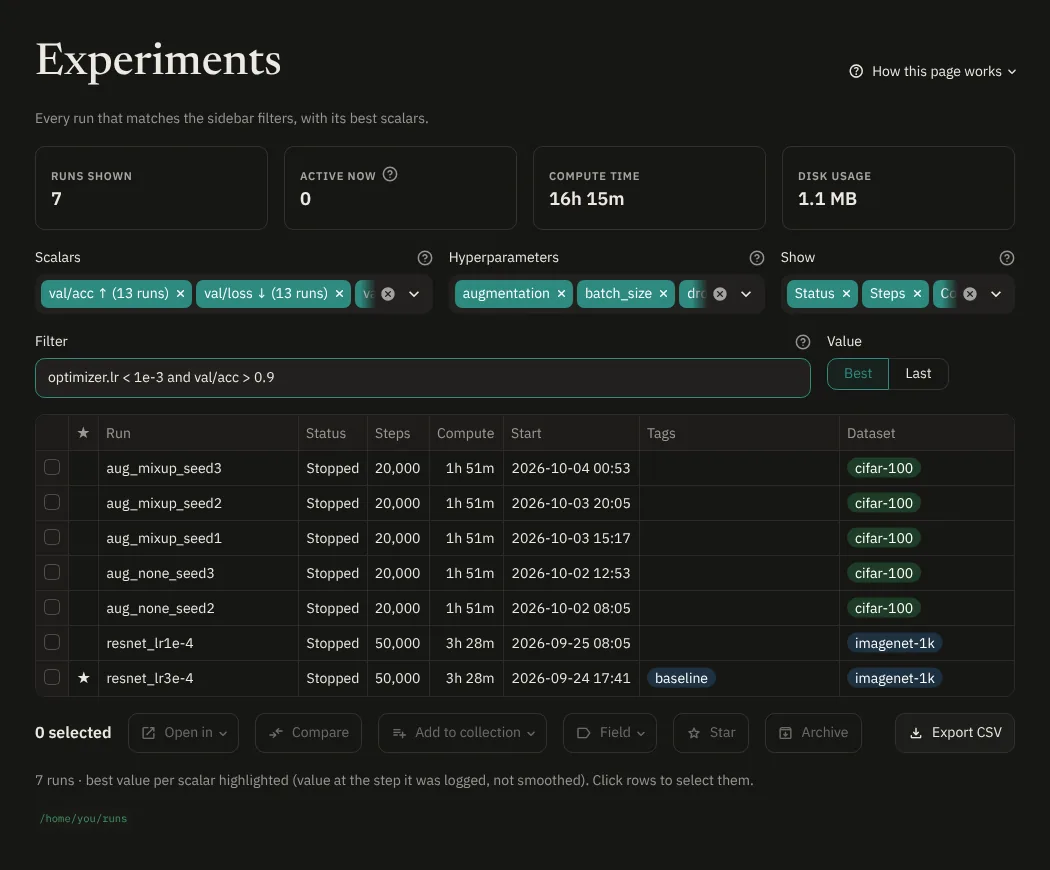1050x870 pixels.
Task: Open the Add to collection dropdown
Action: 462,733
